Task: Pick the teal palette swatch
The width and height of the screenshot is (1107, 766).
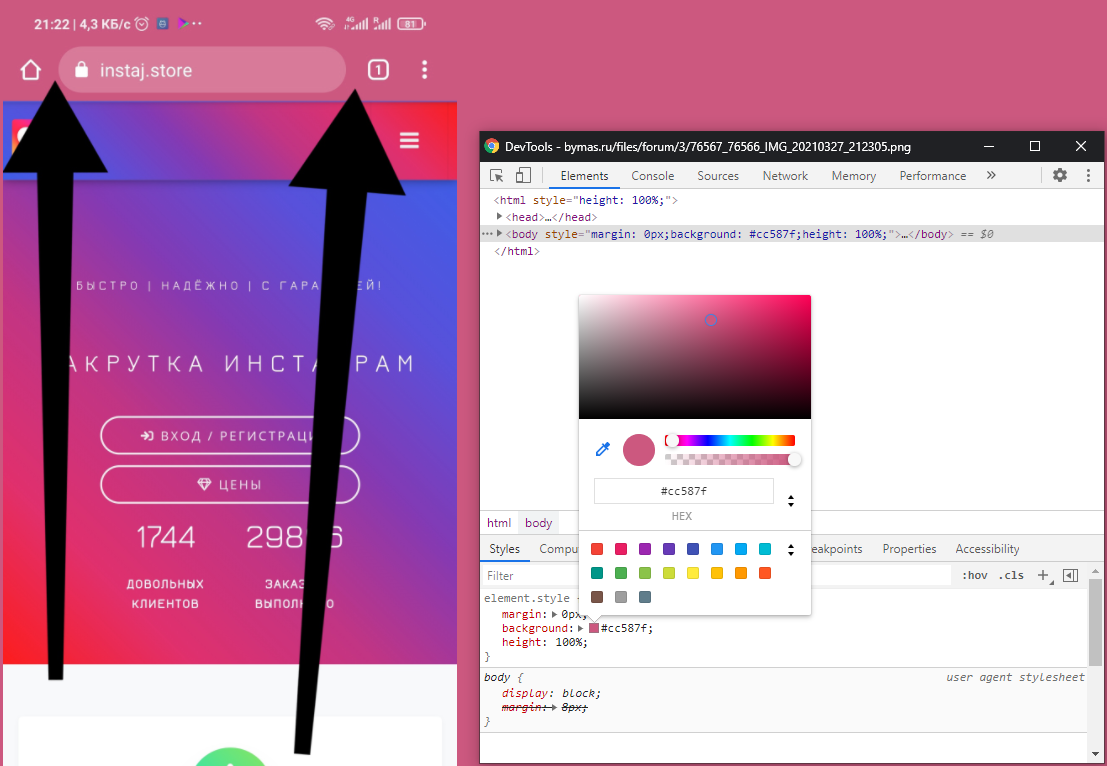Action: pyautogui.click(x=597, y=573)
